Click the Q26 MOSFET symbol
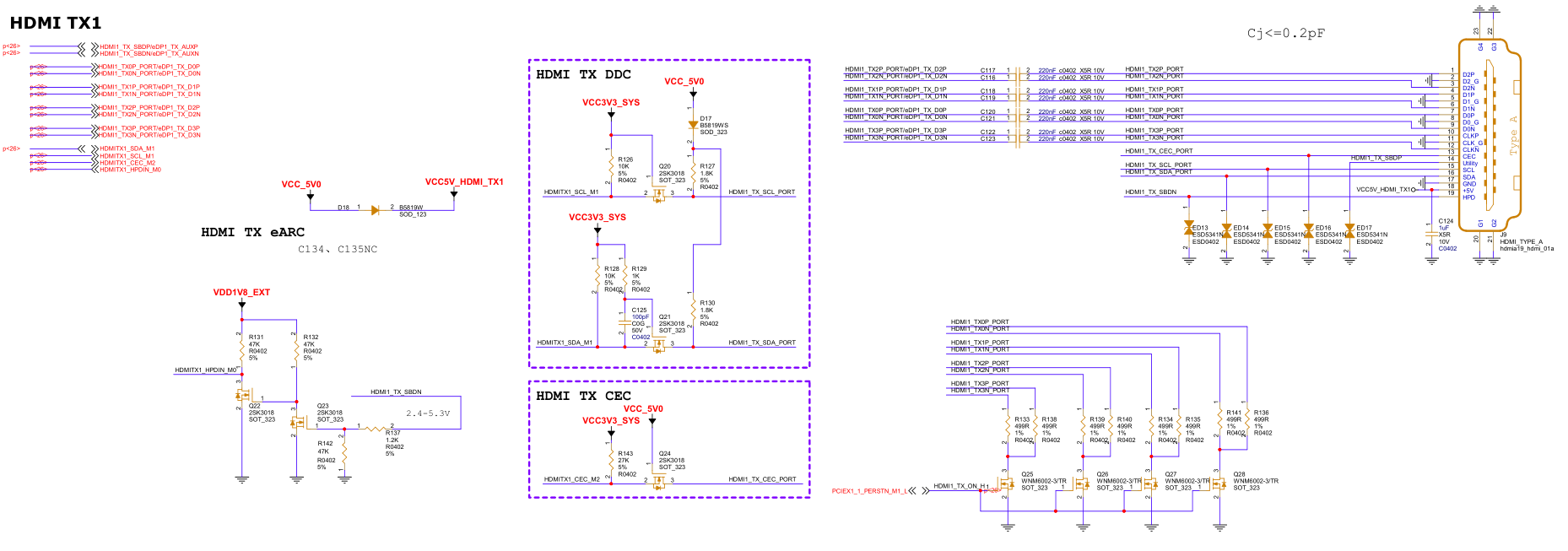 (x=1082, y=484)
